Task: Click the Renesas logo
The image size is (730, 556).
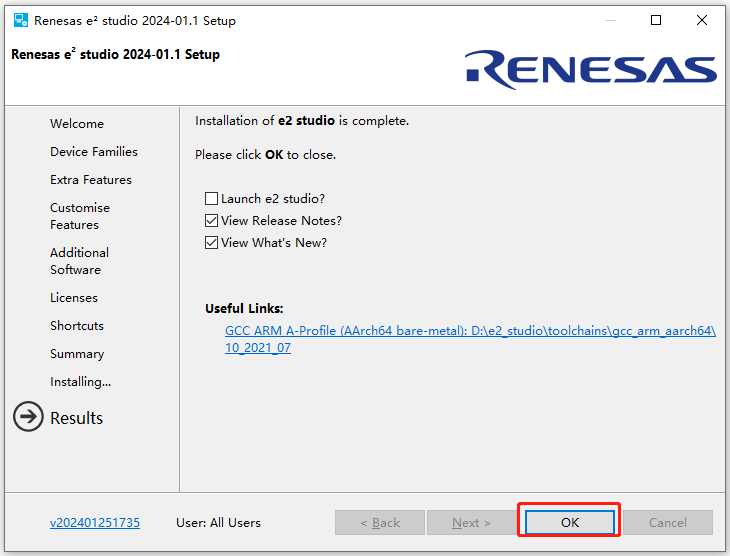Action: click(591, 70)
